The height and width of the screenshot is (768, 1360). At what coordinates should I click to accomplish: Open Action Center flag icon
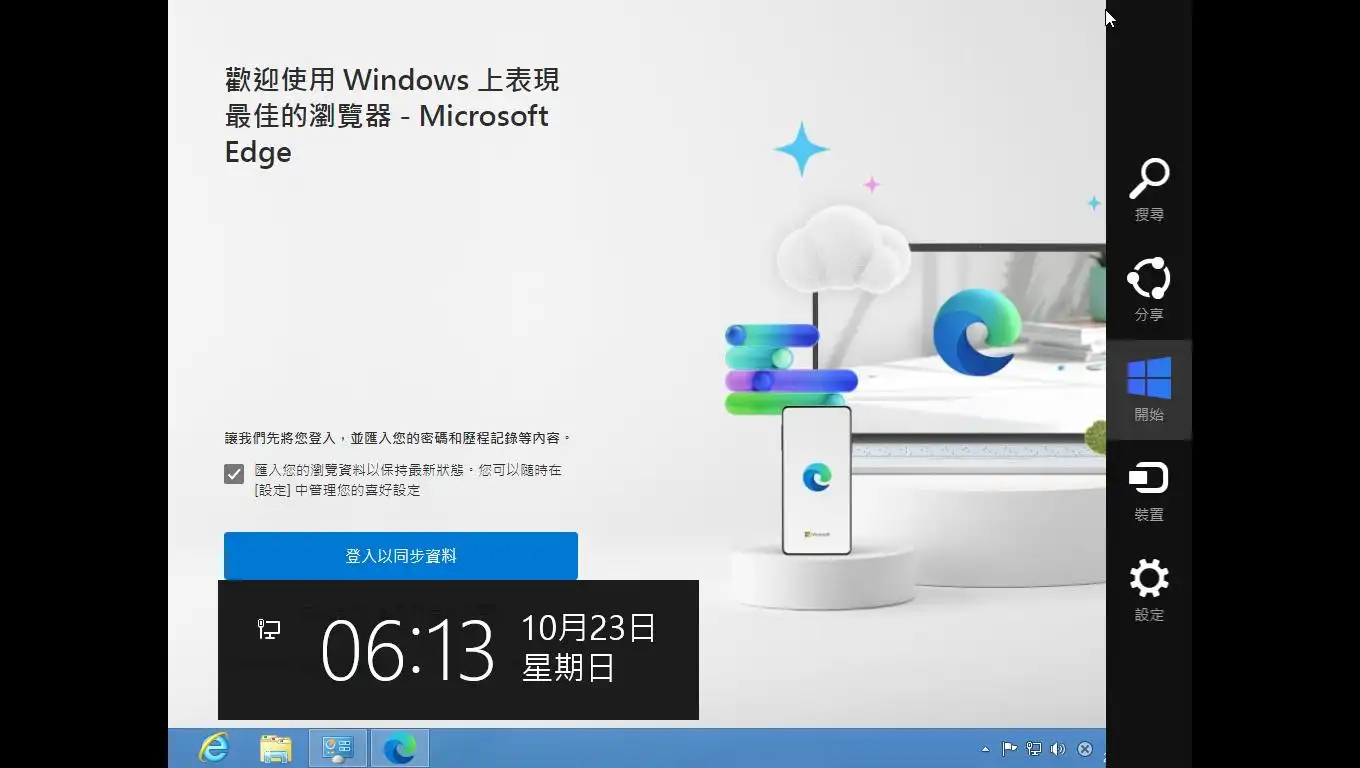[1009, 748]
